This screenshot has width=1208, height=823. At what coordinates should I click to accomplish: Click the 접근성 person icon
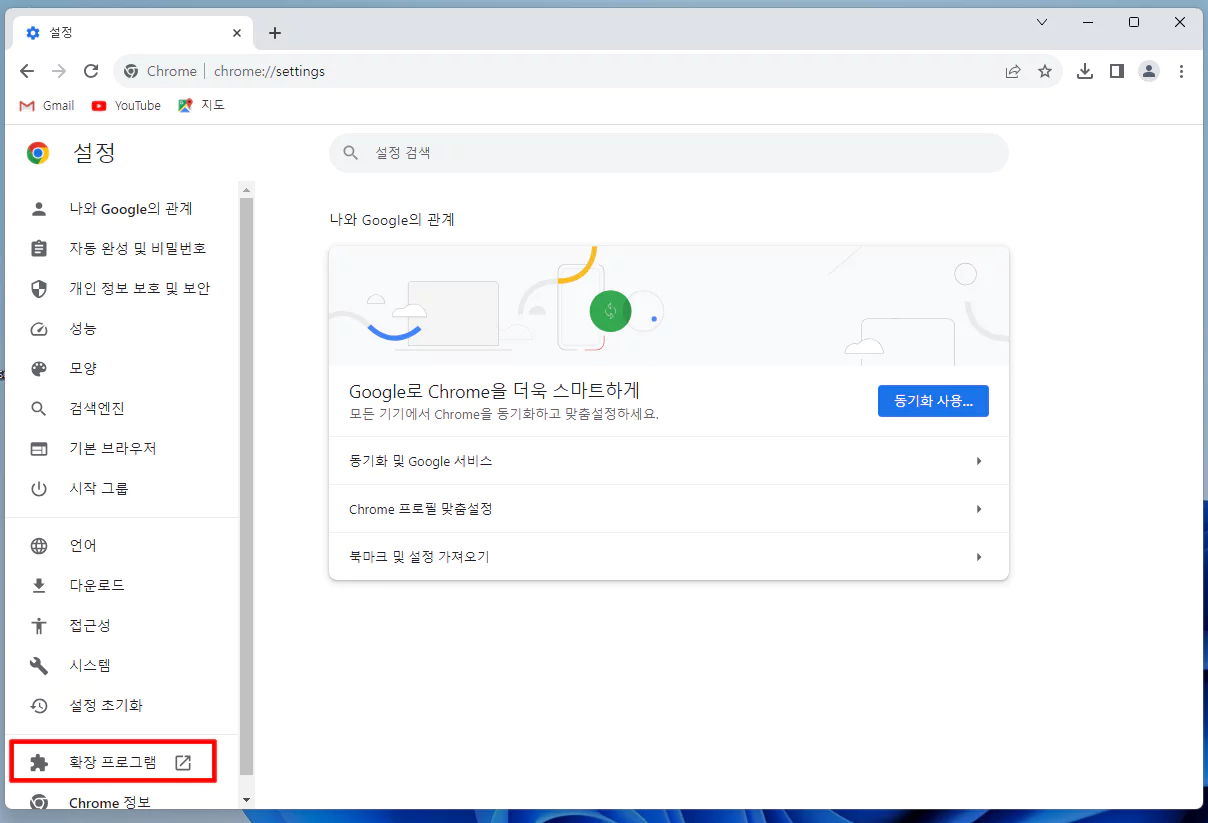point(39,625)
